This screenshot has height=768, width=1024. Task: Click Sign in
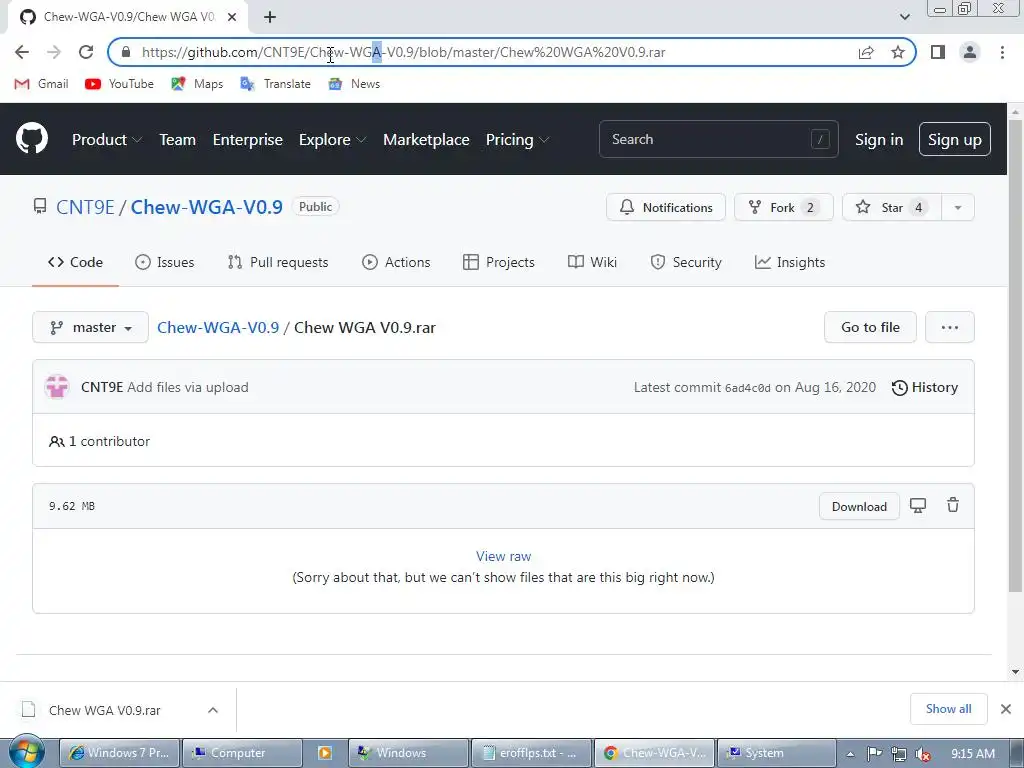pyautogui.click(x=879, y=140)
